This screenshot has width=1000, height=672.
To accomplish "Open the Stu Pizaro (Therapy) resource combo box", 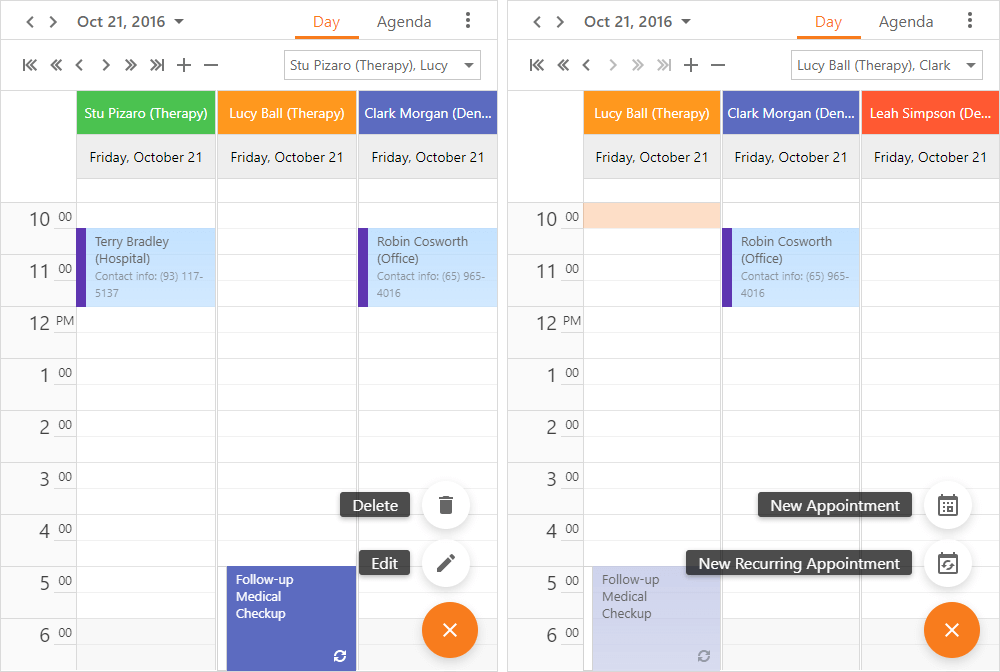I will coord(382,65).
